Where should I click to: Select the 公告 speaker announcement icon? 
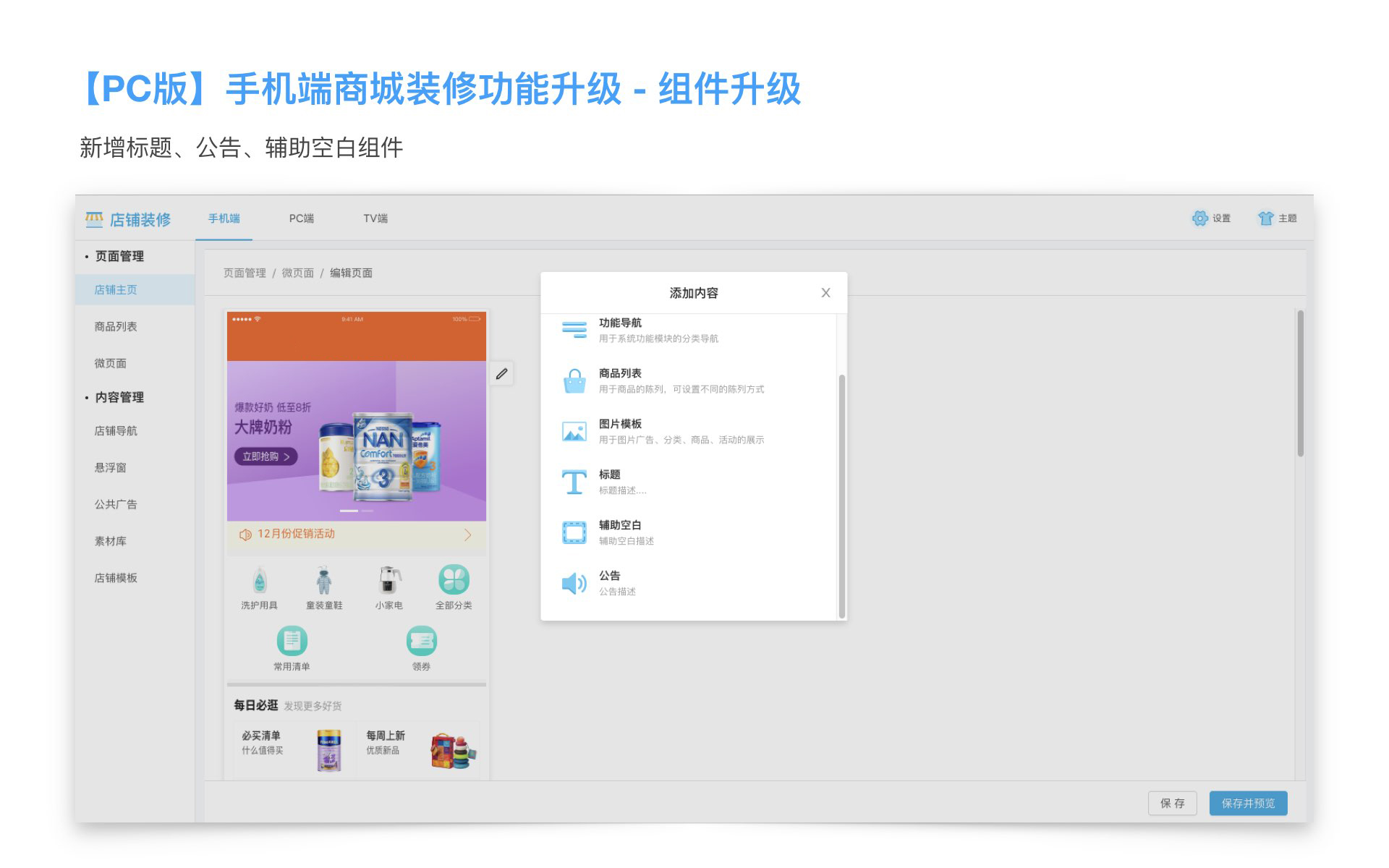click(574, 583)
